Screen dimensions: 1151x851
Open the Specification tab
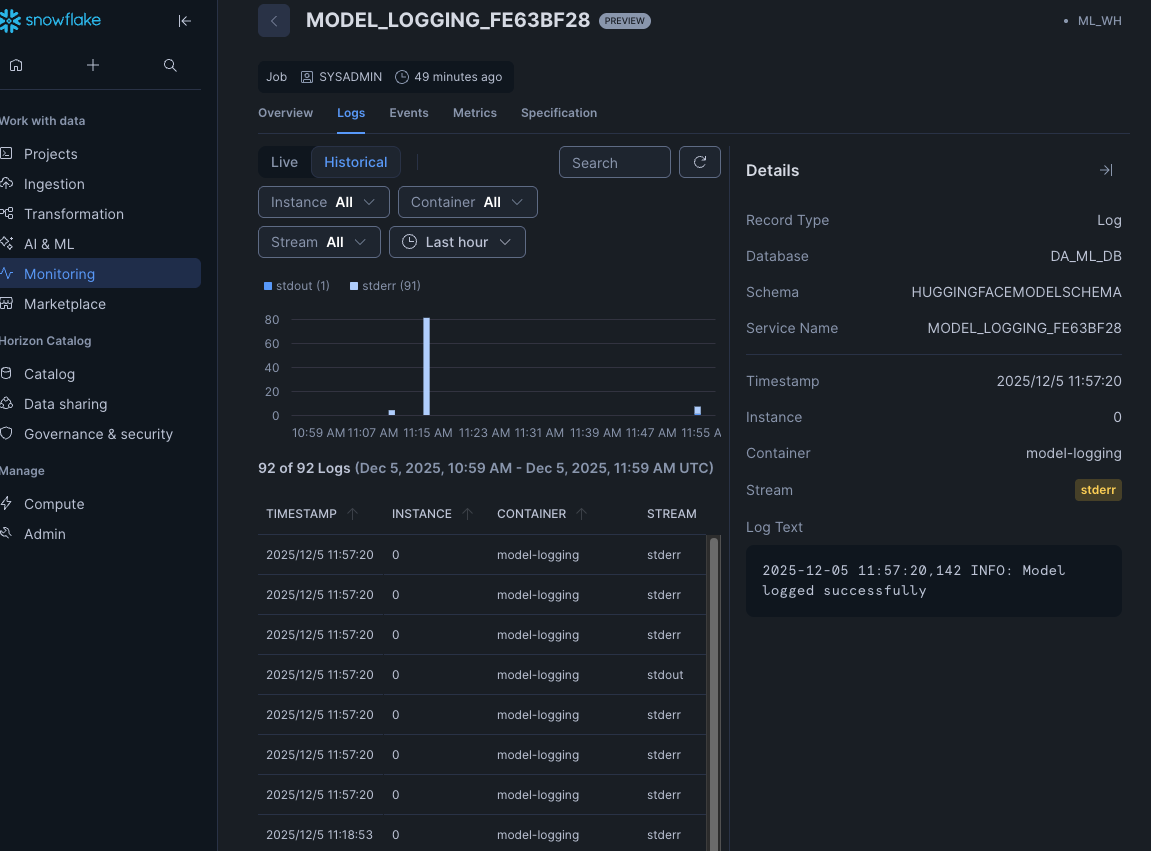pos(558,113)
